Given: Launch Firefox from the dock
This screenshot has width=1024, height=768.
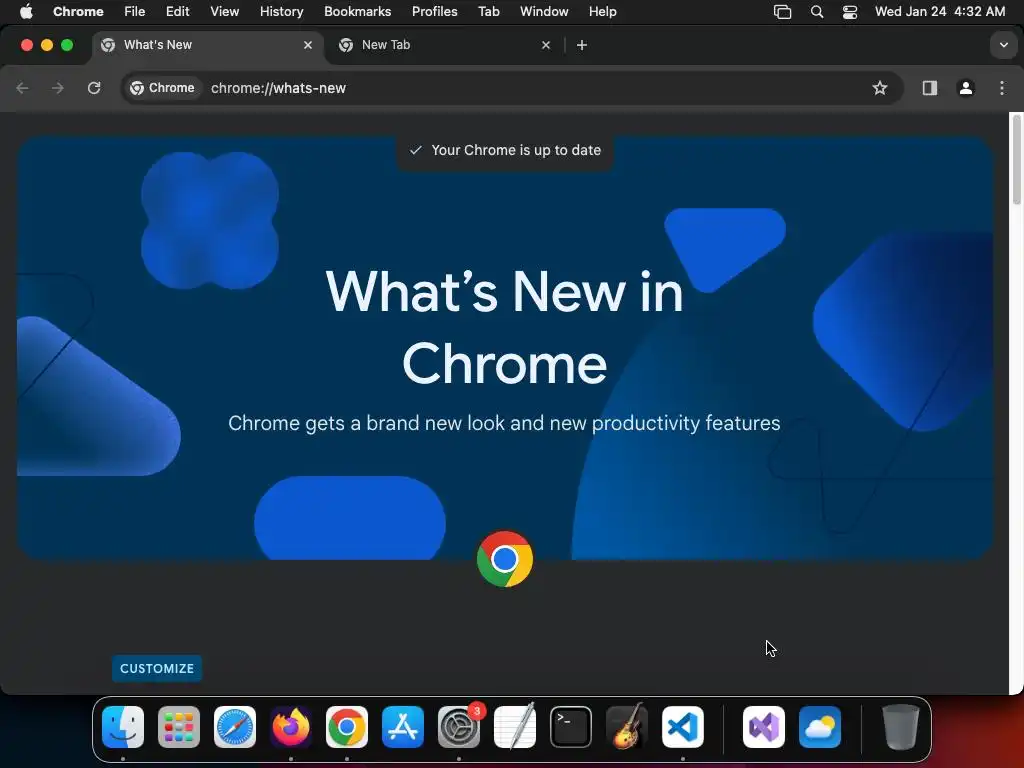Looking at the screenshot, I should (291, 727).
